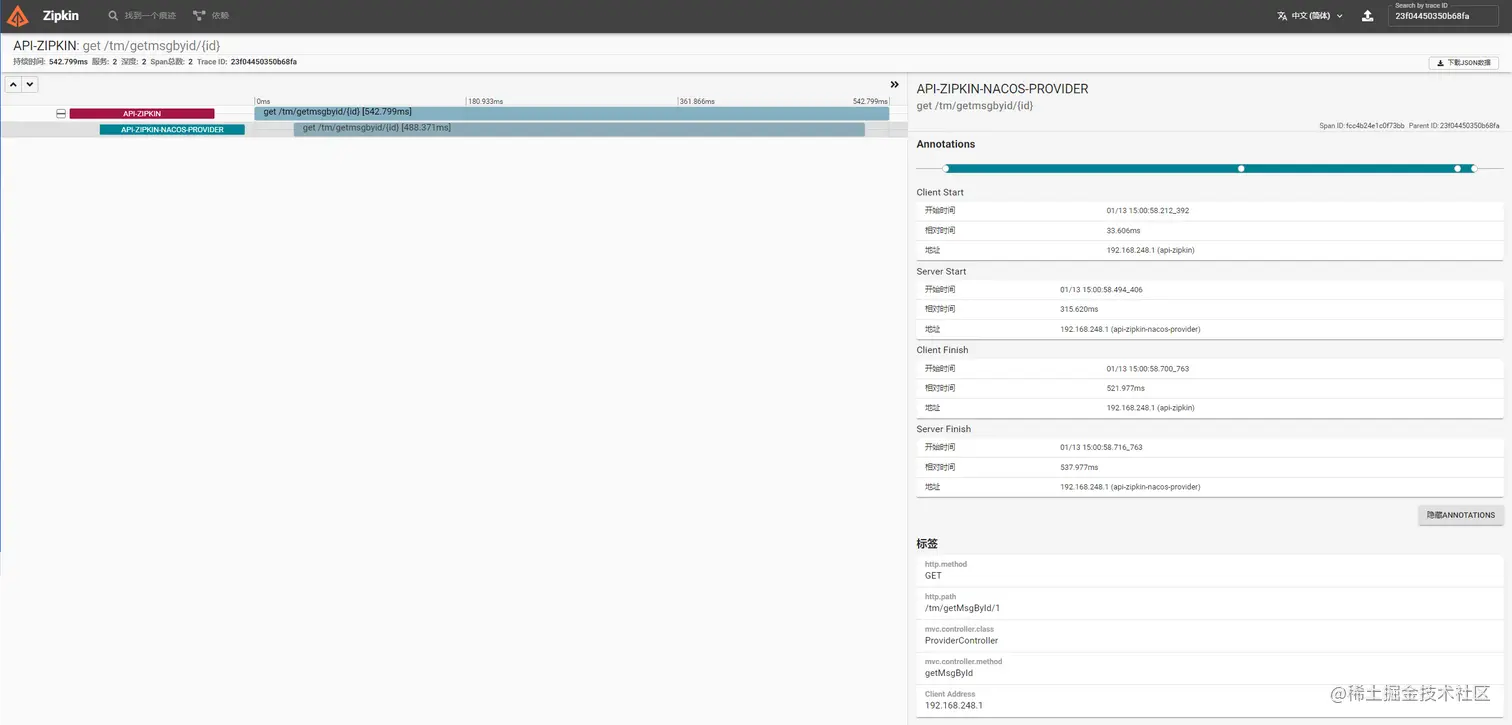Click the 180.933ms timeline tick label
The height and width of the screenshot is (725, 1512).
point(486,101)
